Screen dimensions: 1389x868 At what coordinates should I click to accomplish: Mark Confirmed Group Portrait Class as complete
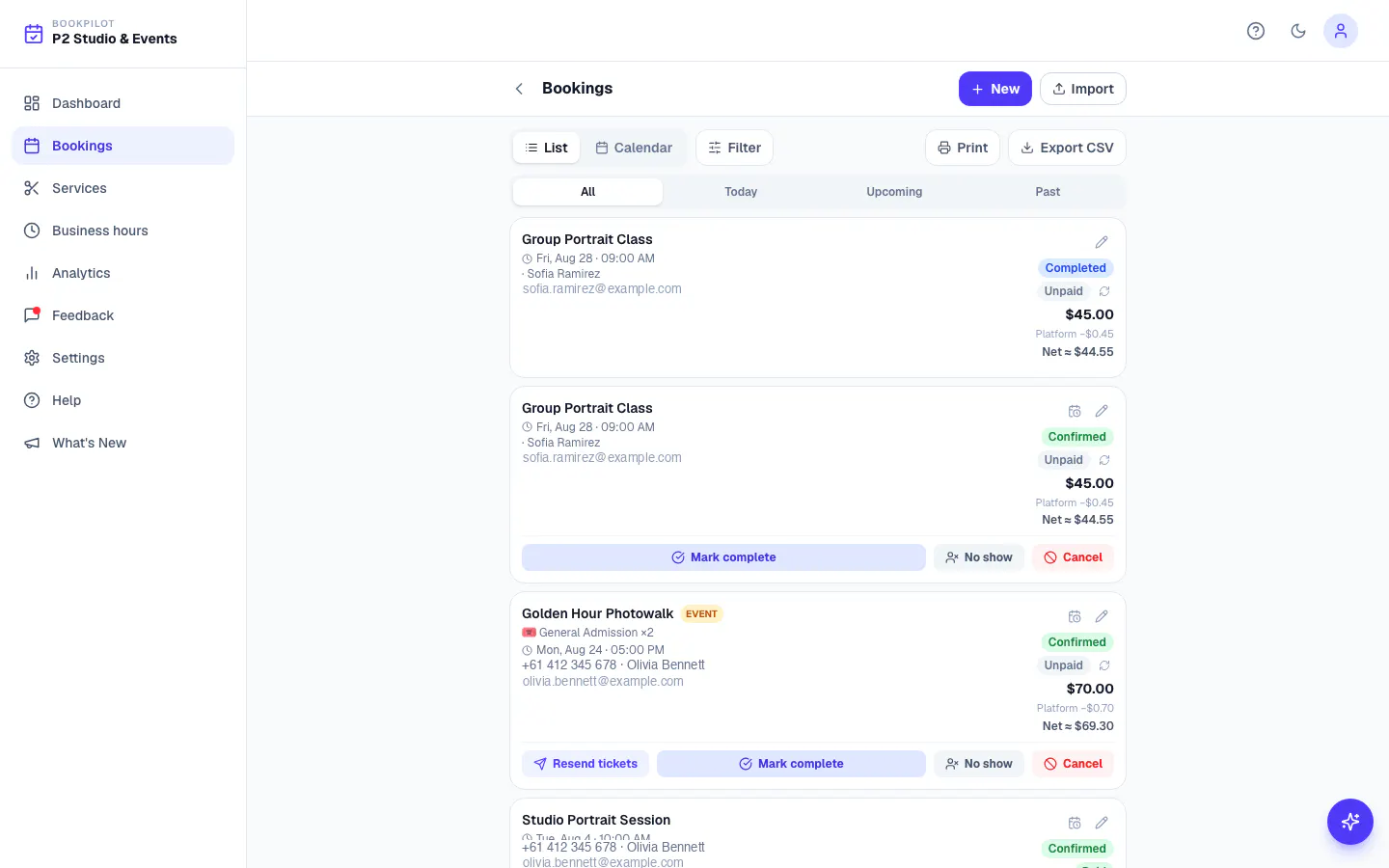pos(723,557)
